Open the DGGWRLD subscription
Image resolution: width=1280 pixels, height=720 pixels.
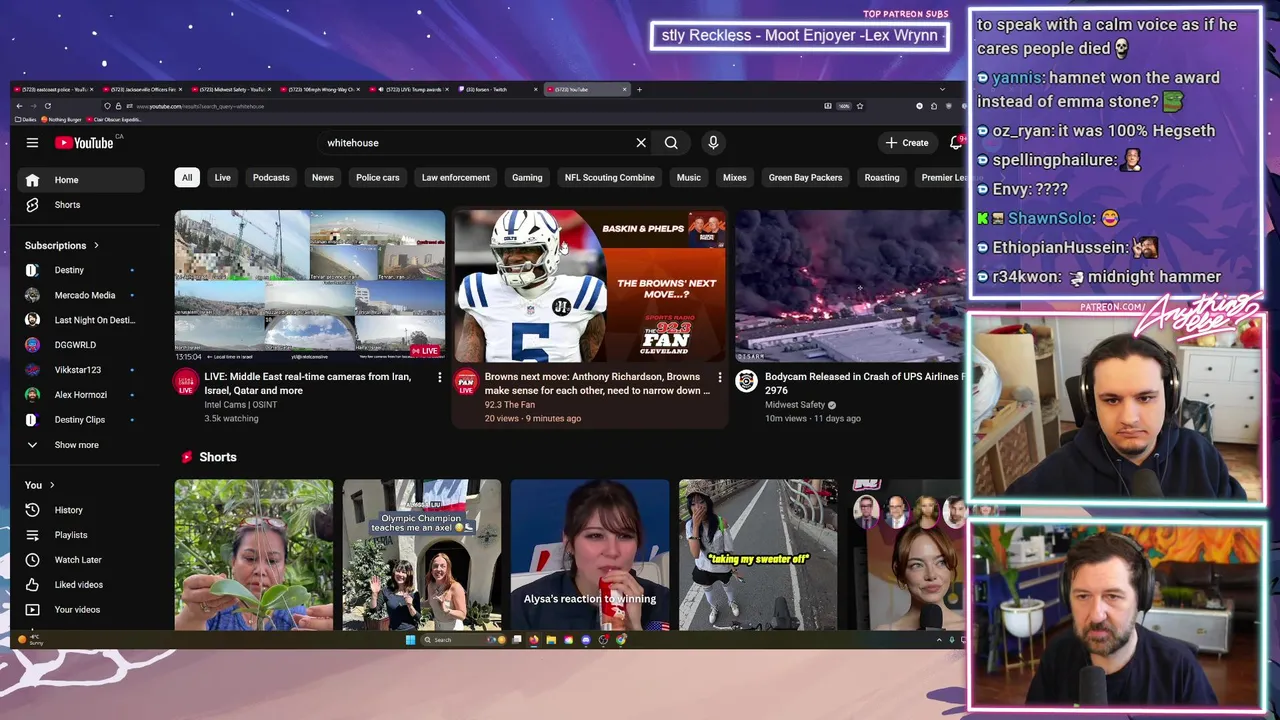[x=80, y=345]
